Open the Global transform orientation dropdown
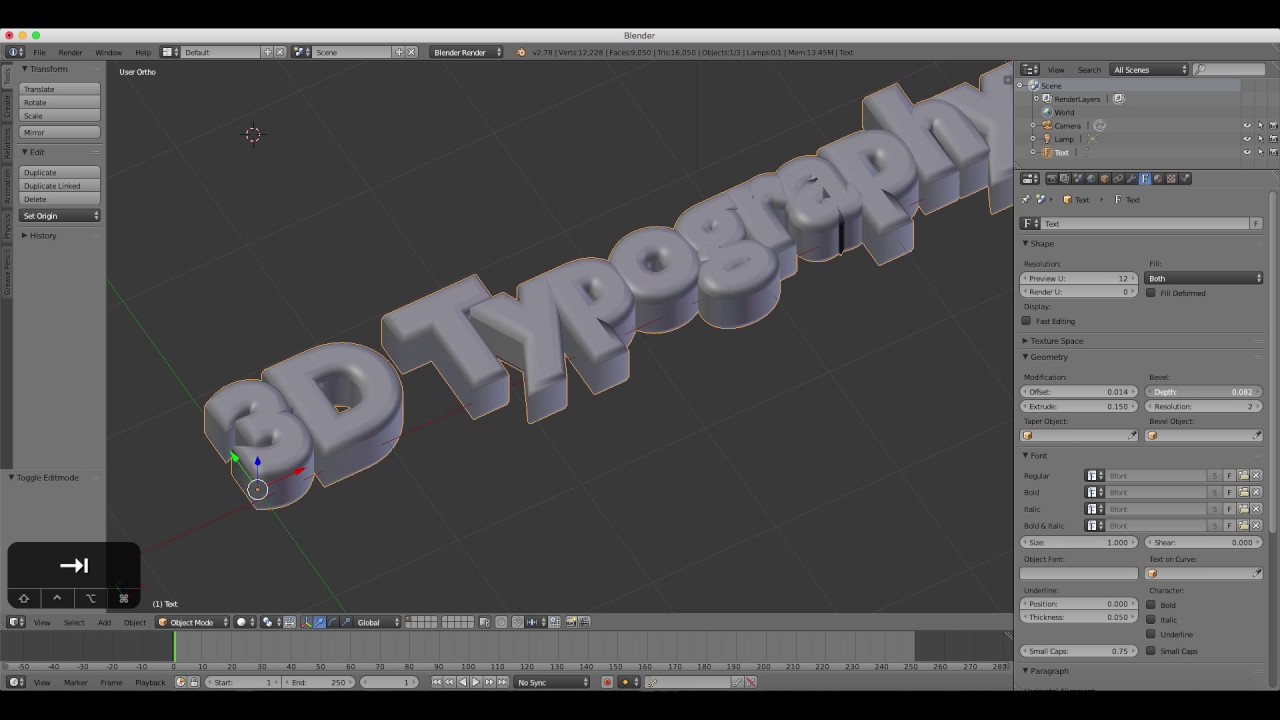 [x=378, y=622]
